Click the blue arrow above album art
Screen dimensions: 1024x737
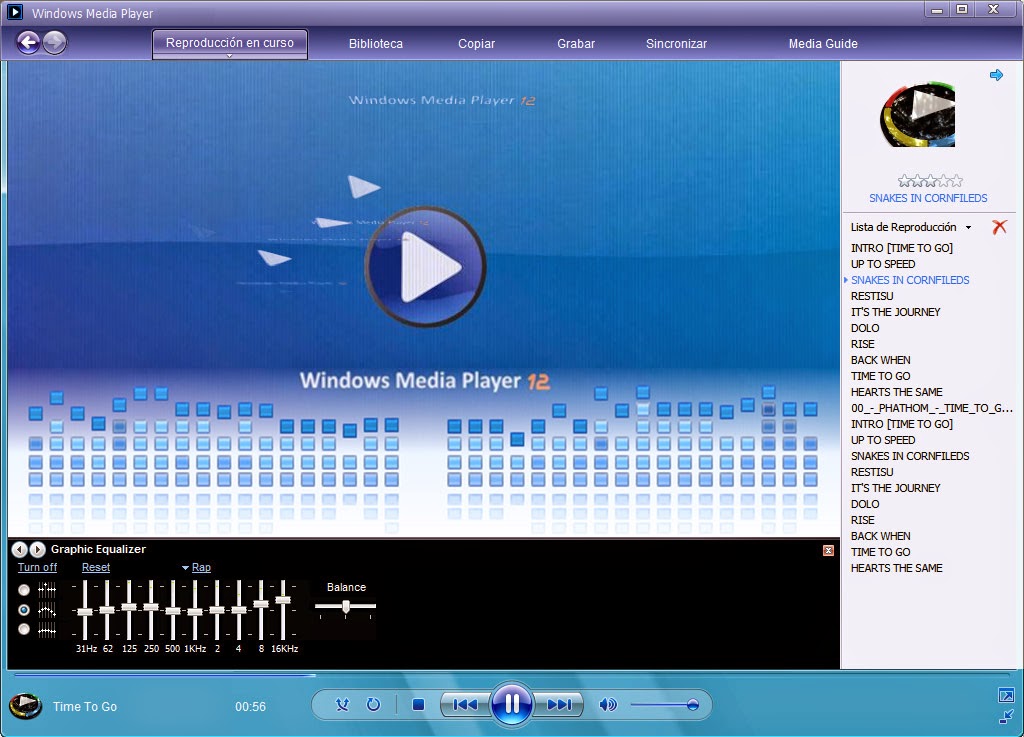click(996, 75)
